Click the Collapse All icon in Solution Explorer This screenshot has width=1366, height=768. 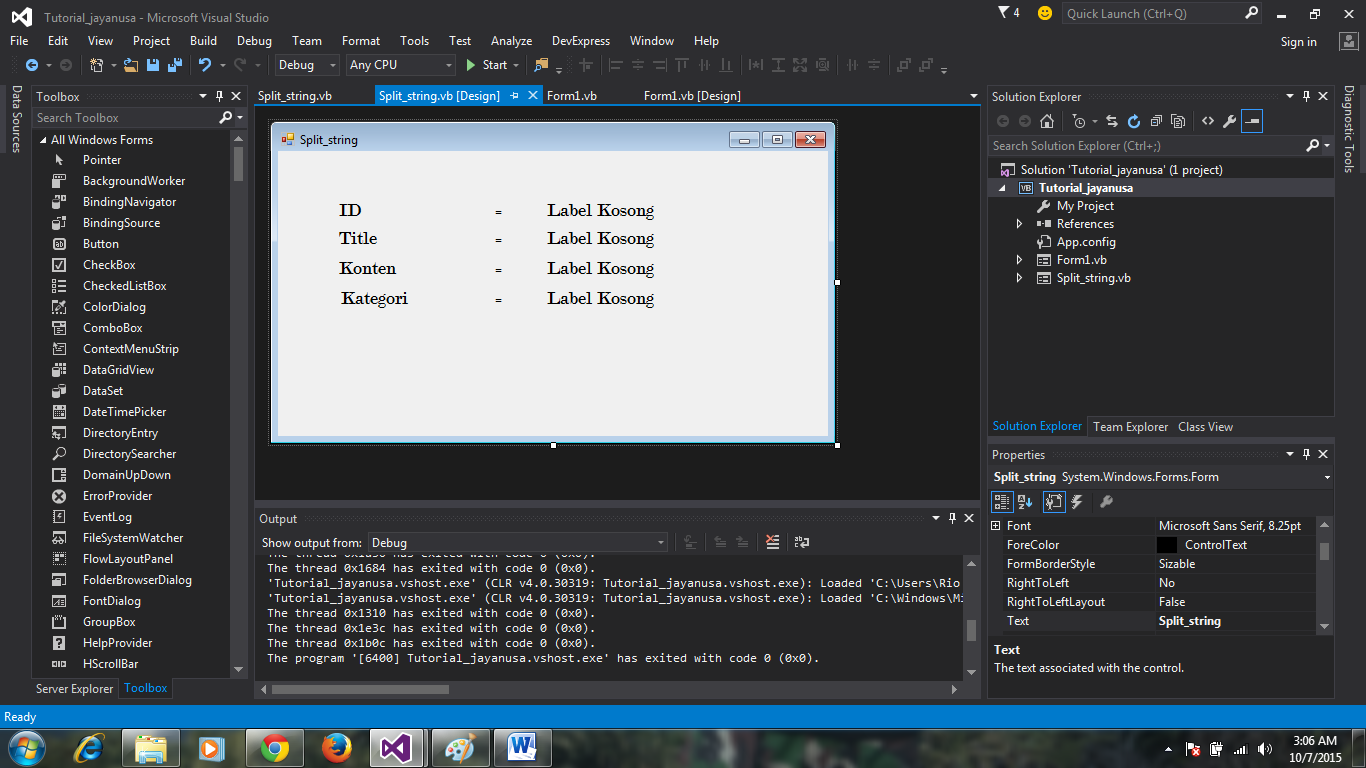[x=1155, y=119]
